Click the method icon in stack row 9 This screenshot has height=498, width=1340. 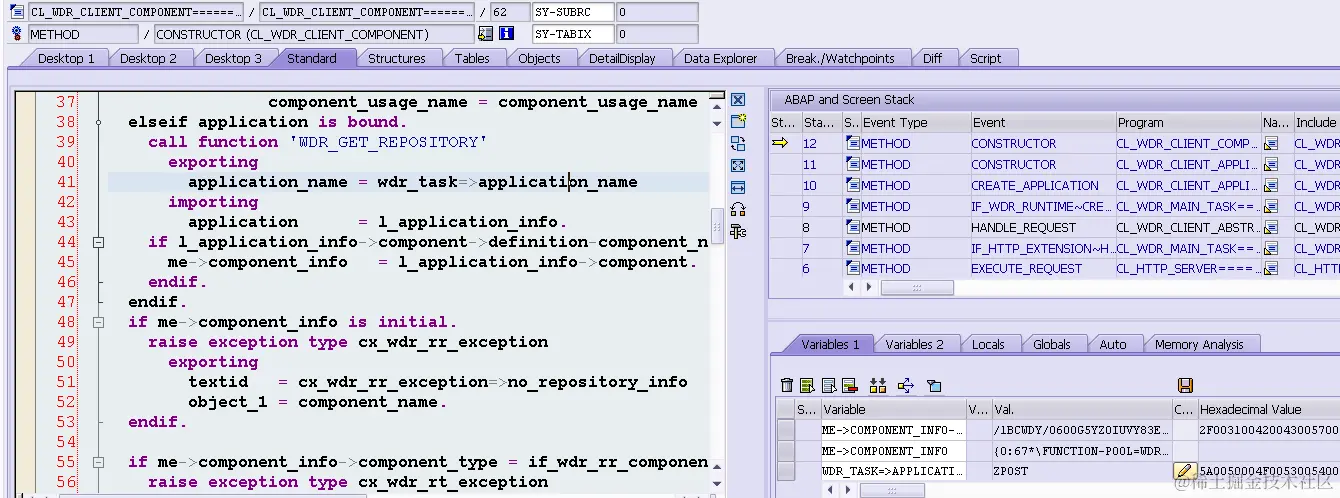click(x=852, y=207)
